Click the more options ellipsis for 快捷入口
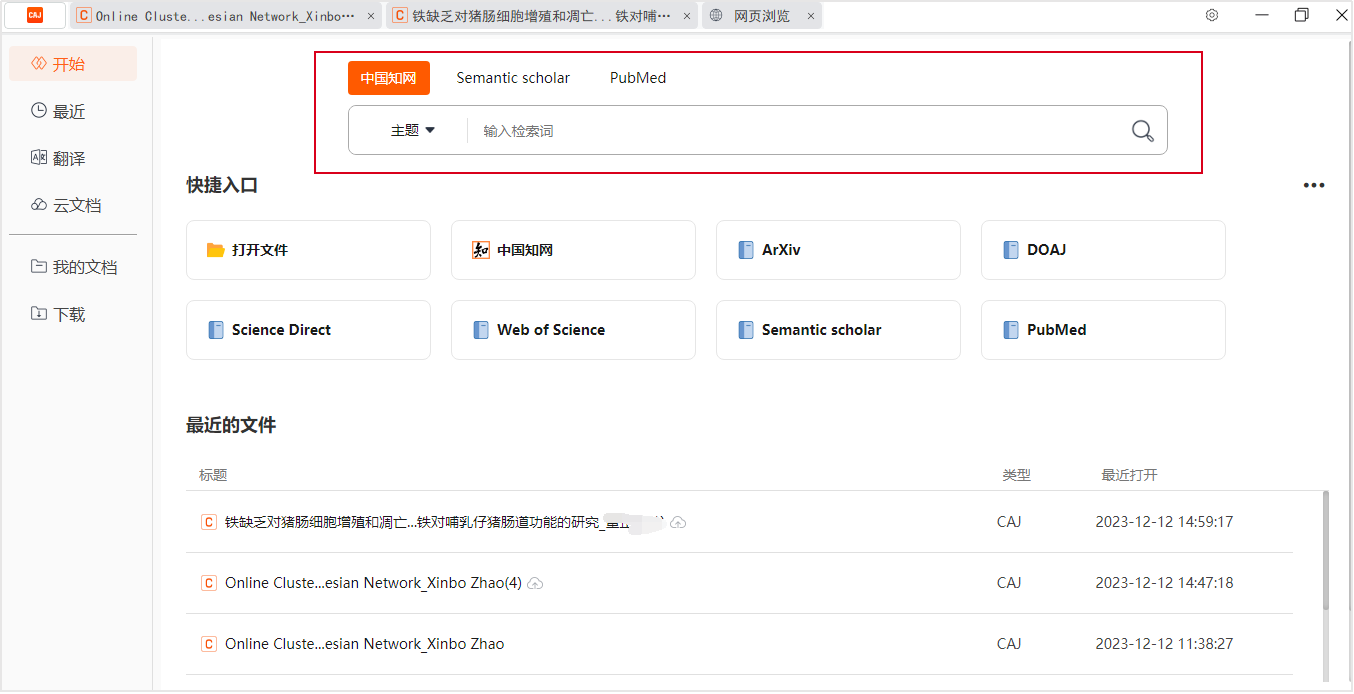Screen dimensions: 1354x694 point(1314,185)
